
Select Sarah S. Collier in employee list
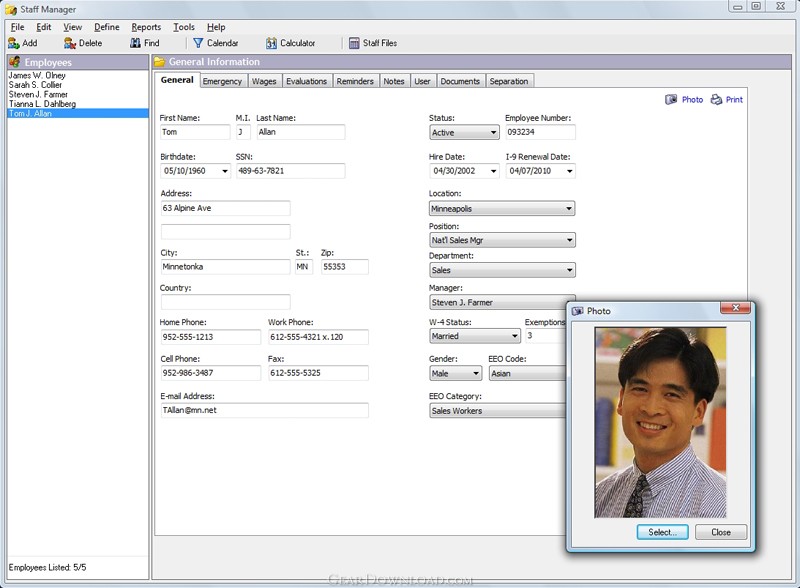pyautogui.click(x=37, y=85)
